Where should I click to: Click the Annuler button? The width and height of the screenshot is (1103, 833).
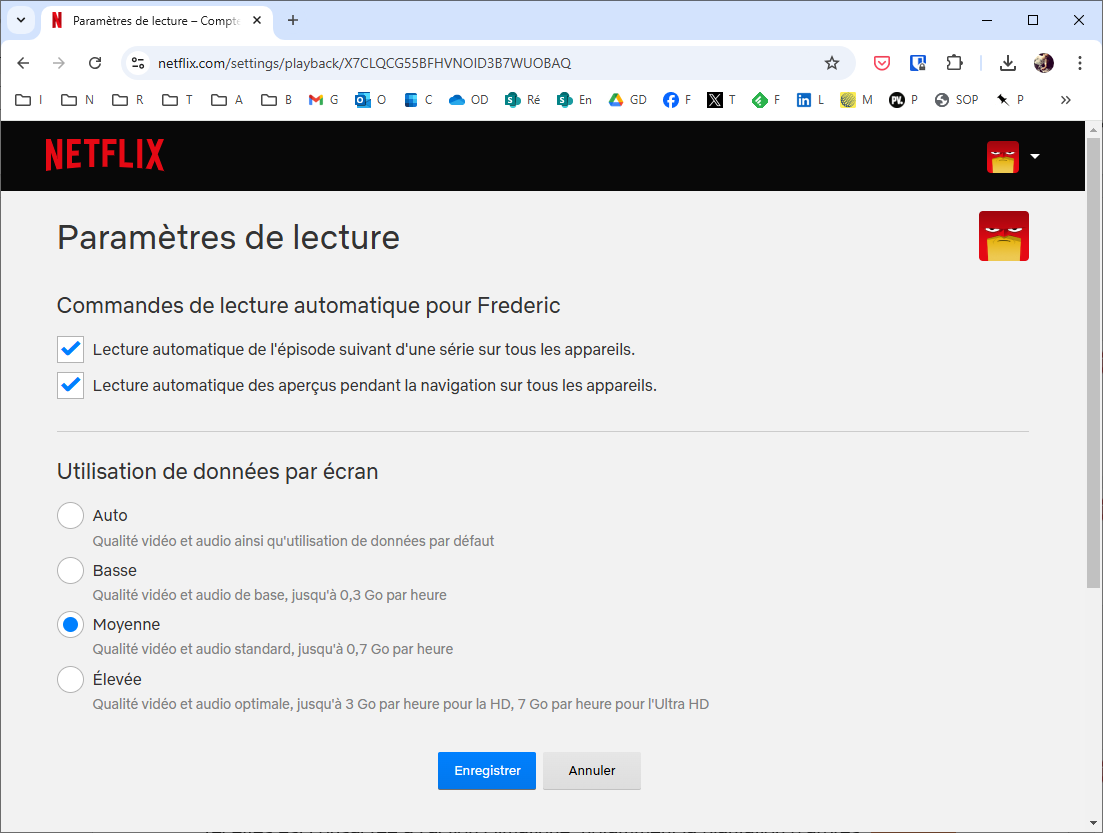[592, 771]
